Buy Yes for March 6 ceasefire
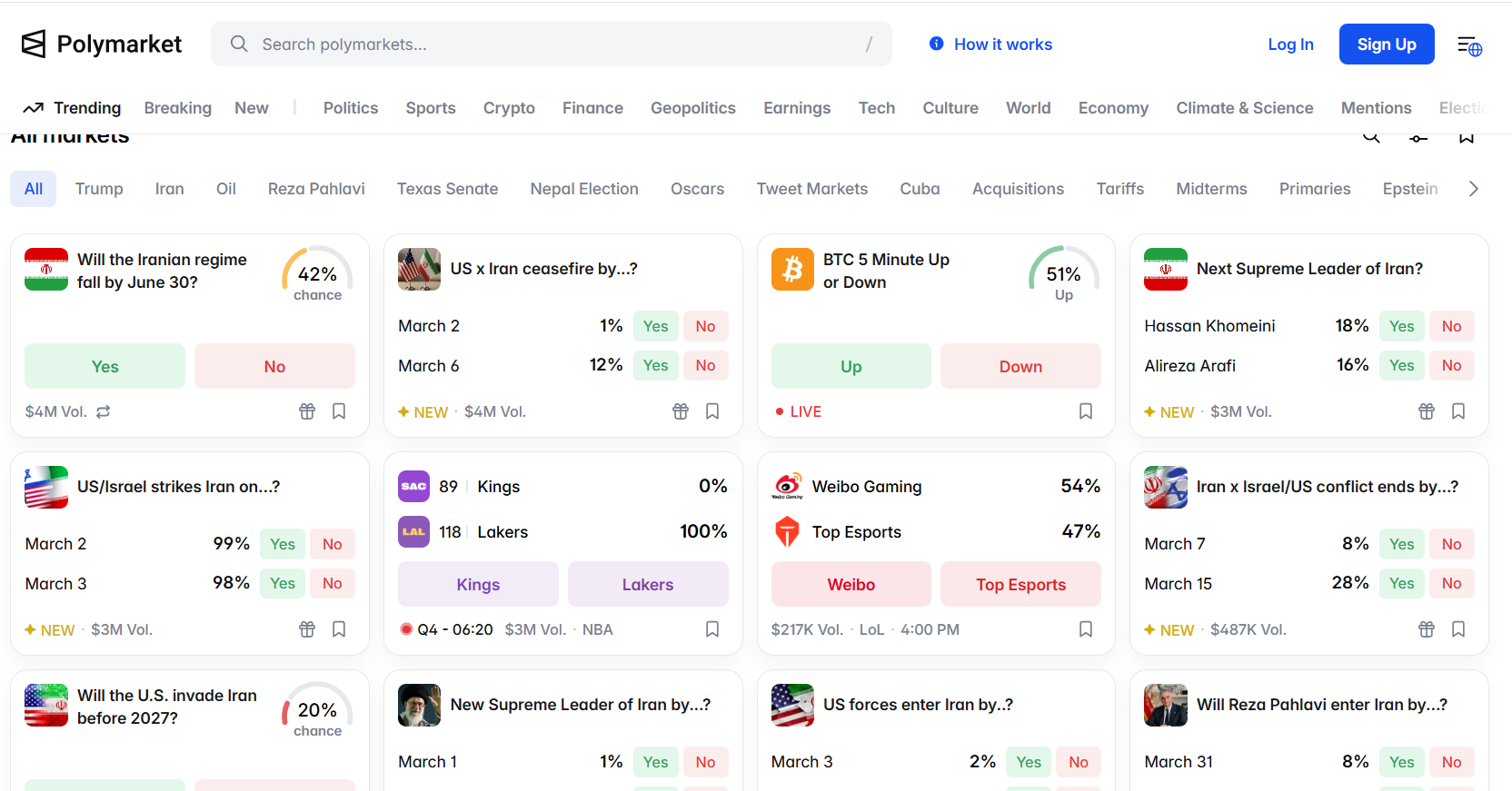This screenshot has height=791, width=1512. pyautogui.click(x=655, y=365)
